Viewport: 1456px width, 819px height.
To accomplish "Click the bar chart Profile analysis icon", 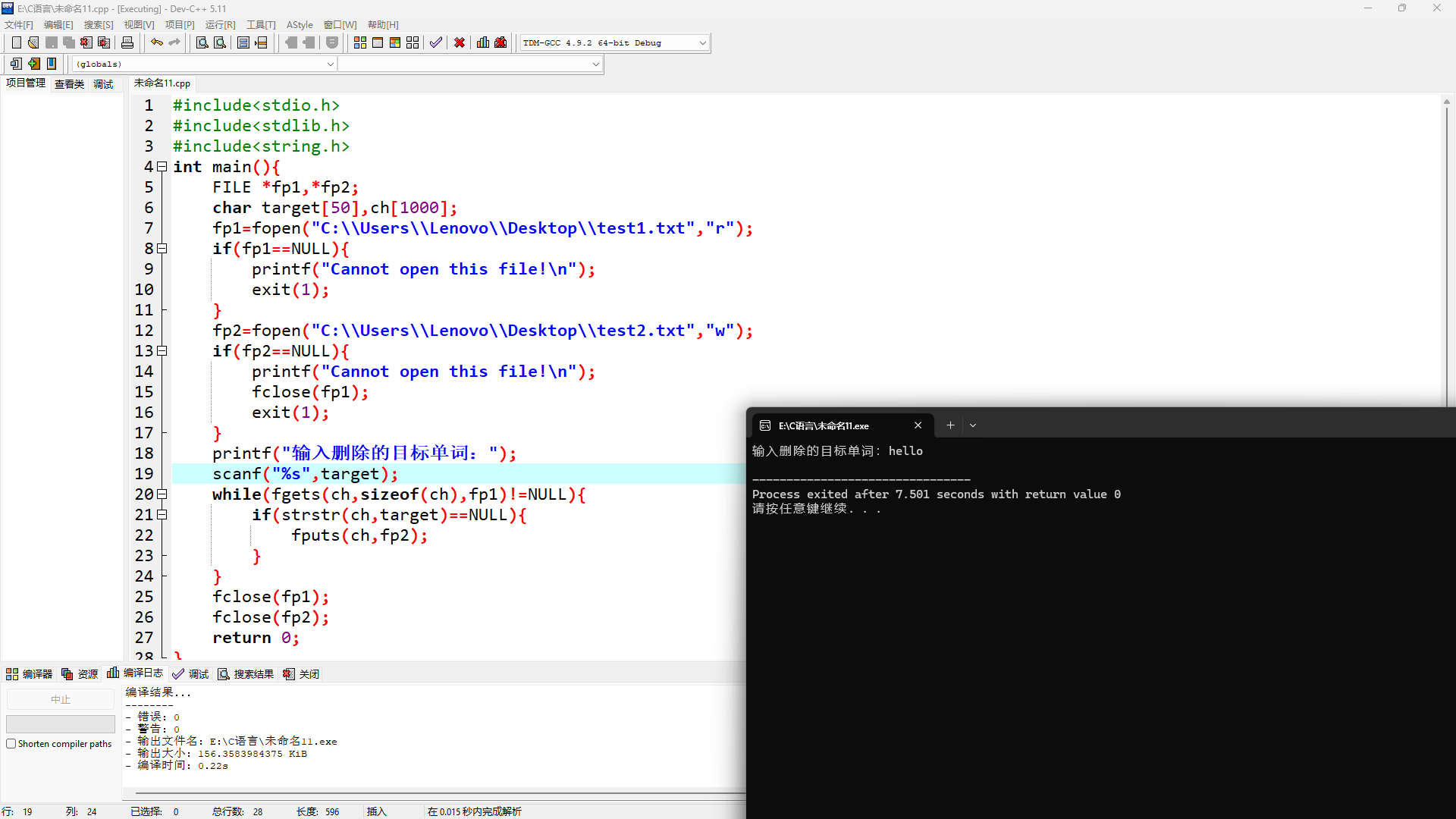I will (x=483, y=43).
